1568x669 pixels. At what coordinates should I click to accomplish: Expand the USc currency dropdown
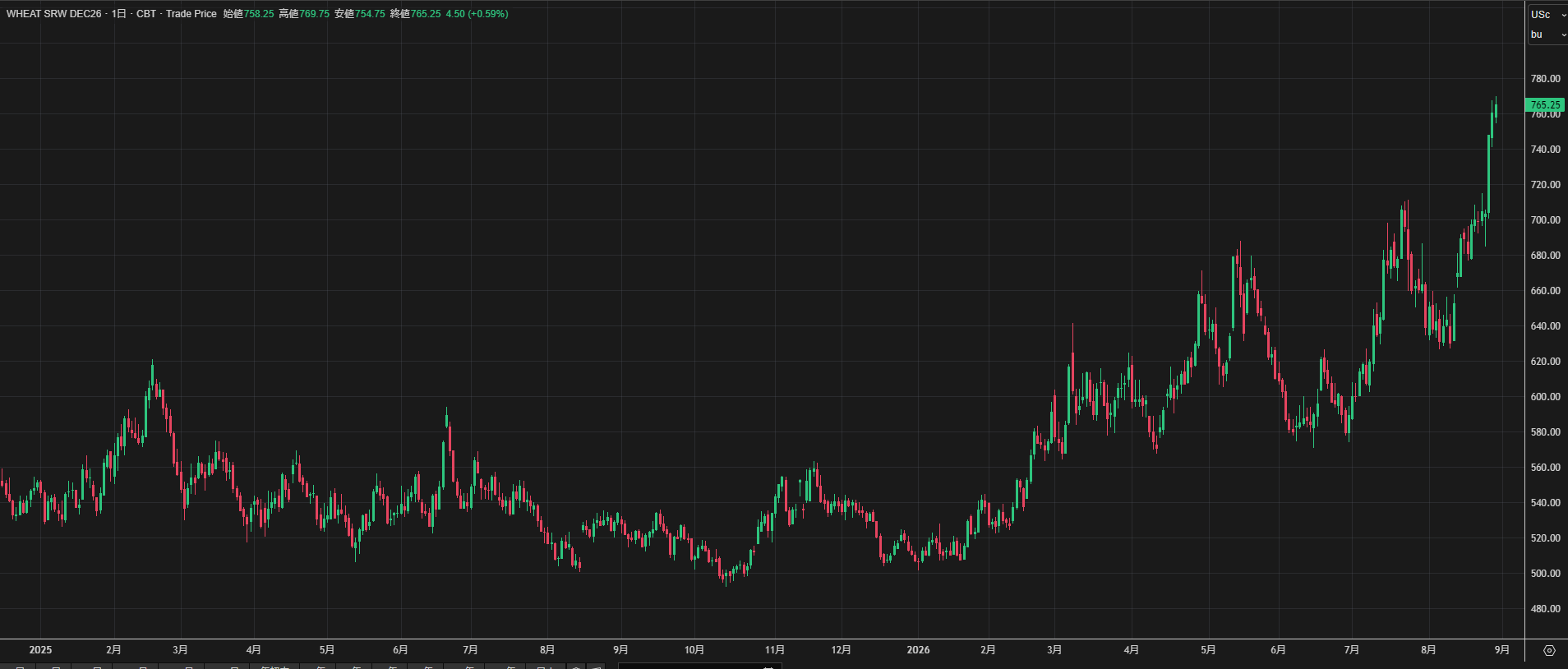[x=1547, y=15]
